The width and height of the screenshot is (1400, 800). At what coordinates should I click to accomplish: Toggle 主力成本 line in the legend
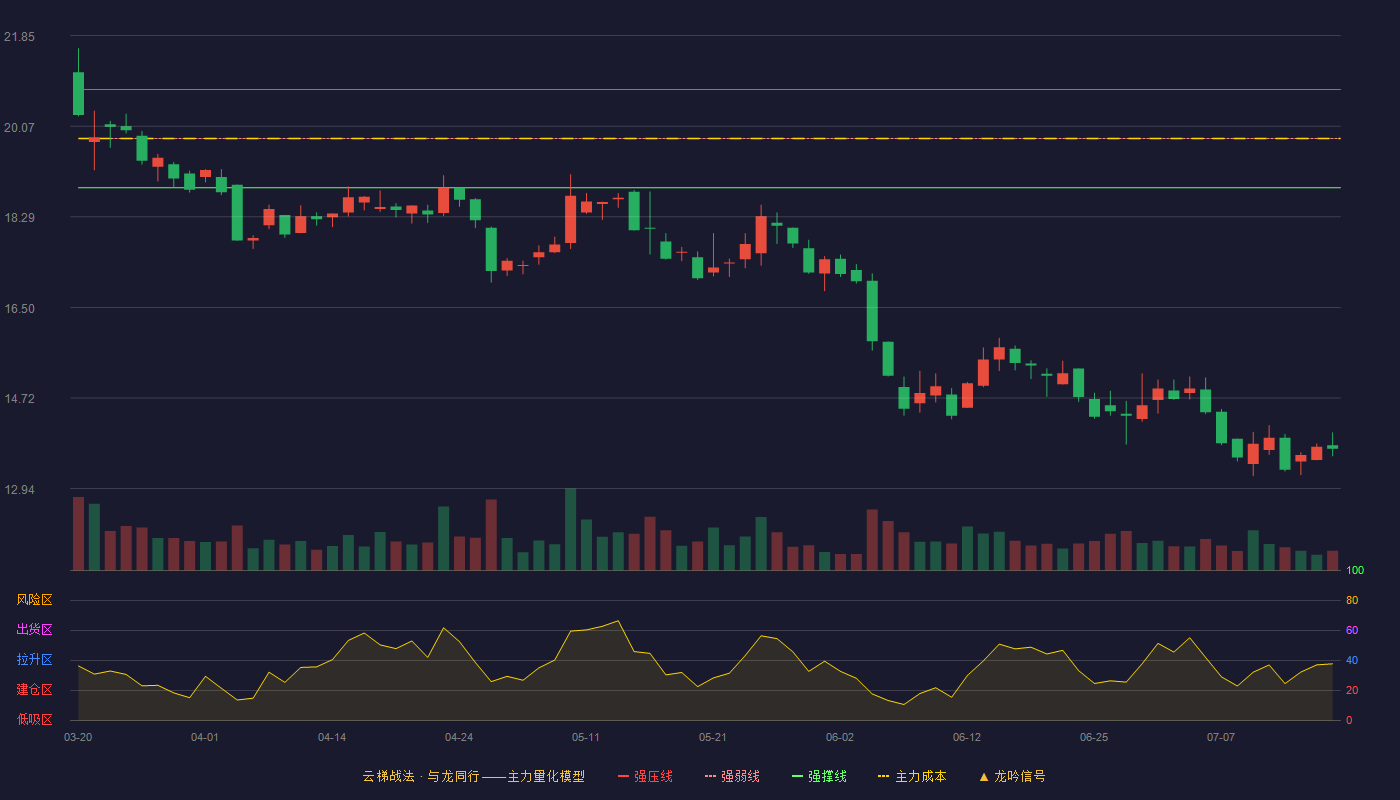[x=912, y=776]
